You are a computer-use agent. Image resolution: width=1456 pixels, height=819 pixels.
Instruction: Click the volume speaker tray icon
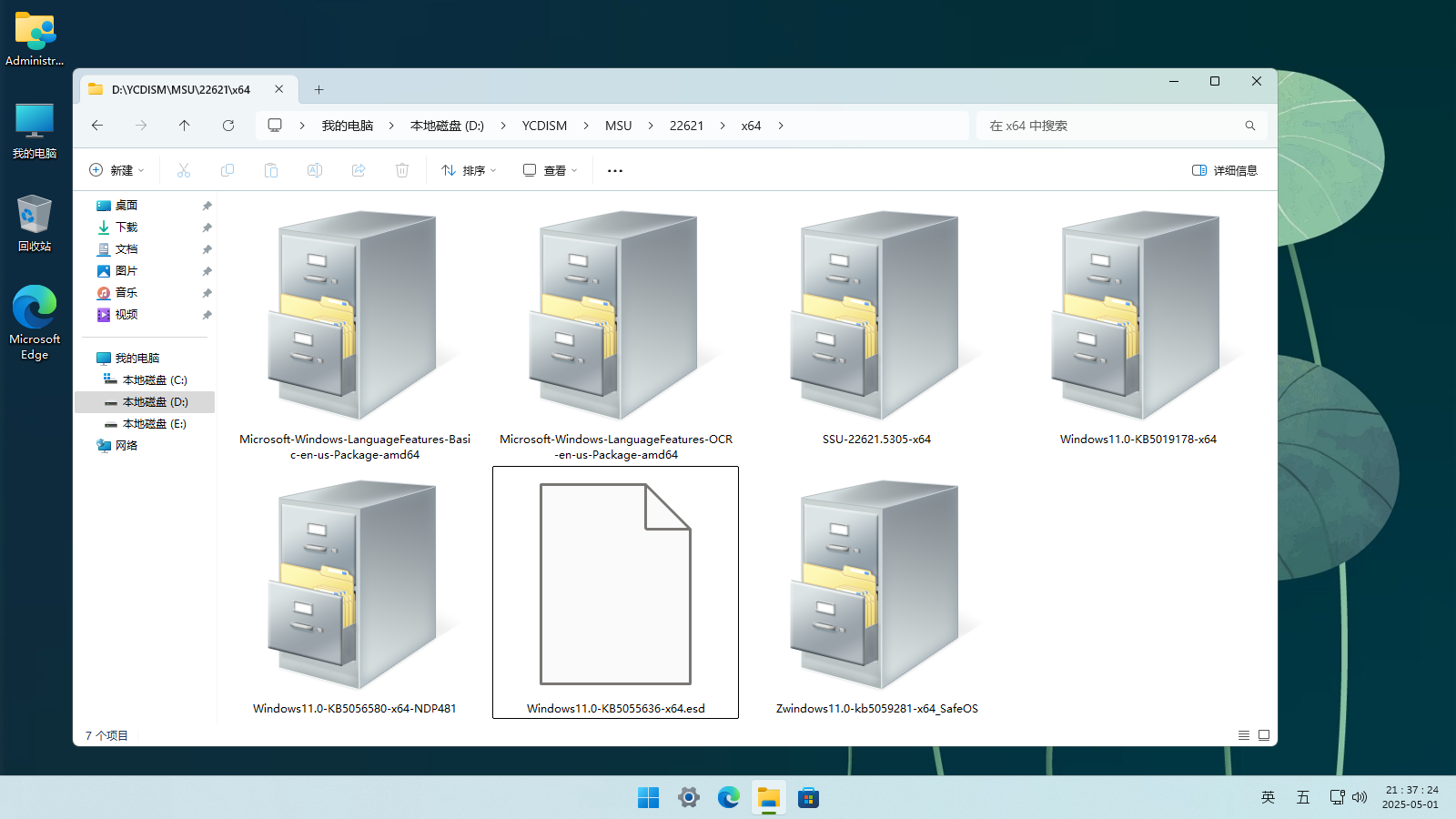[1360, 797]
